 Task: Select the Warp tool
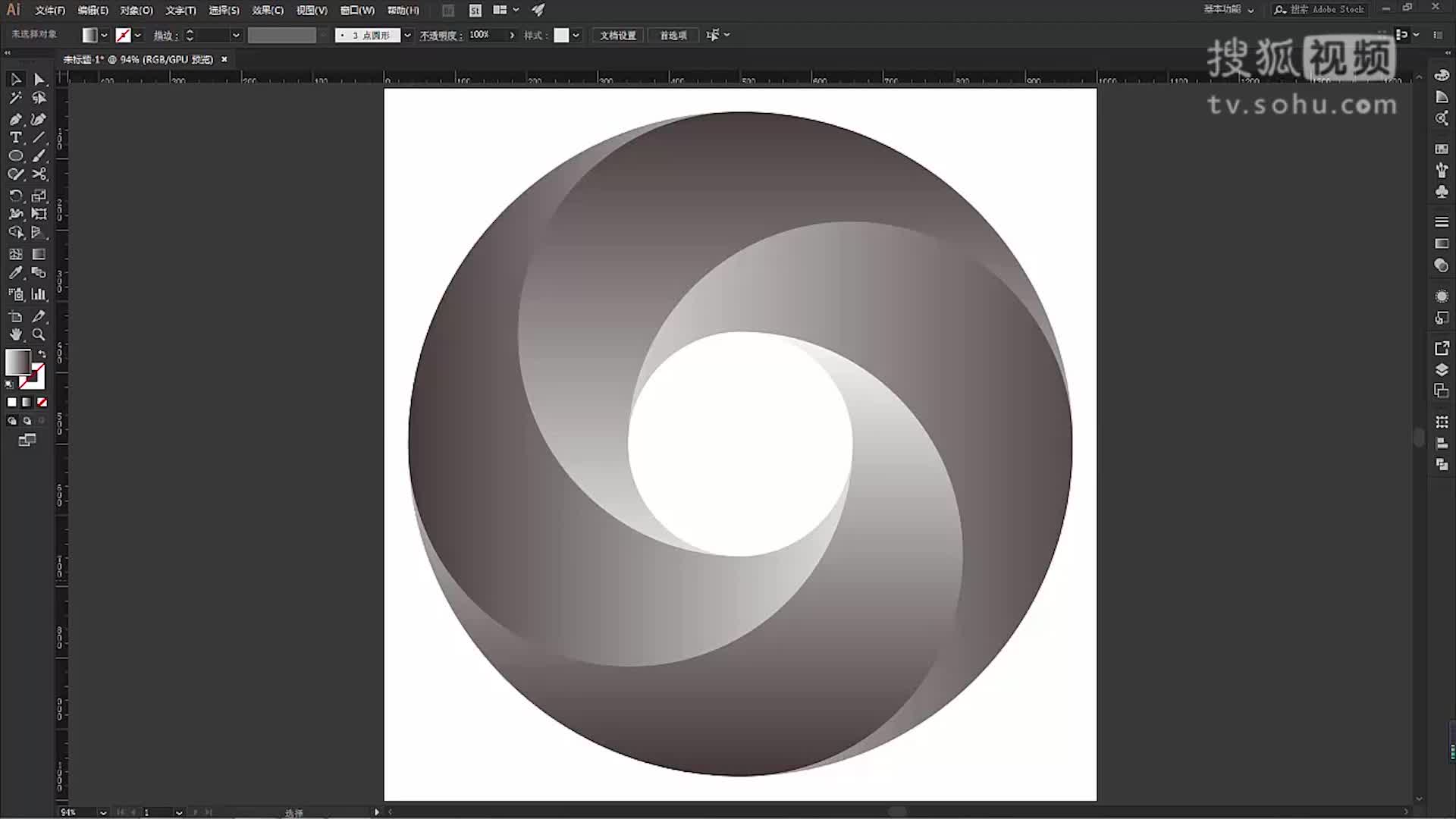point(15,214)
